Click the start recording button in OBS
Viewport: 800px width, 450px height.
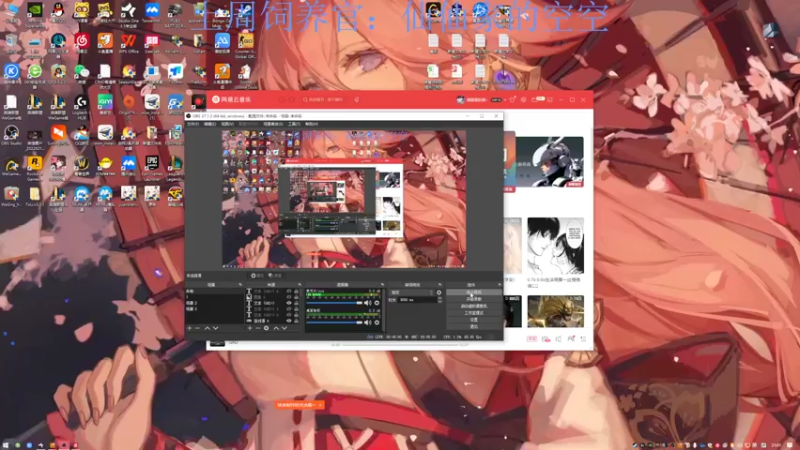tap(473, 298)
